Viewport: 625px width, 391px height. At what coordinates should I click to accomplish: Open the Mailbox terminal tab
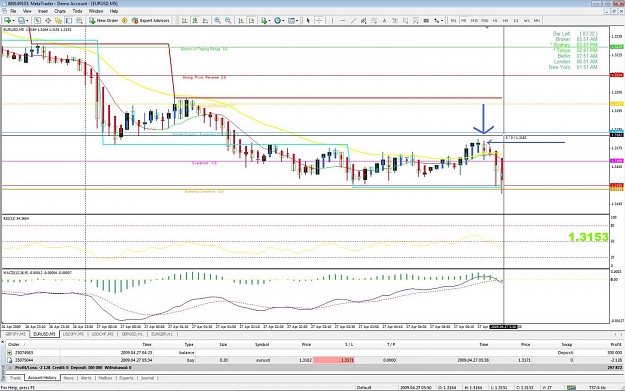tap(105, 378)
